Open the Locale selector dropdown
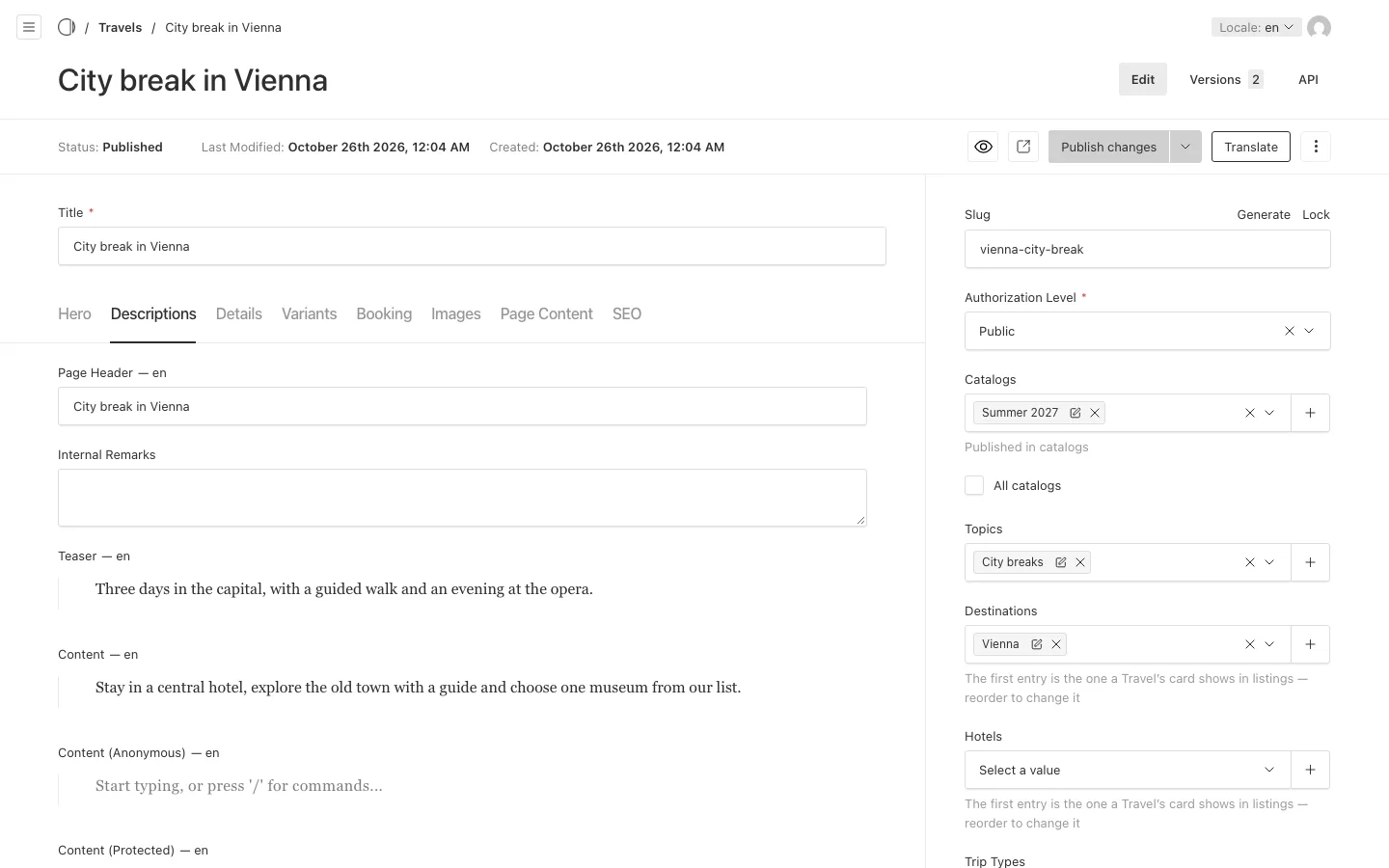 click(x=1256, y=27)
